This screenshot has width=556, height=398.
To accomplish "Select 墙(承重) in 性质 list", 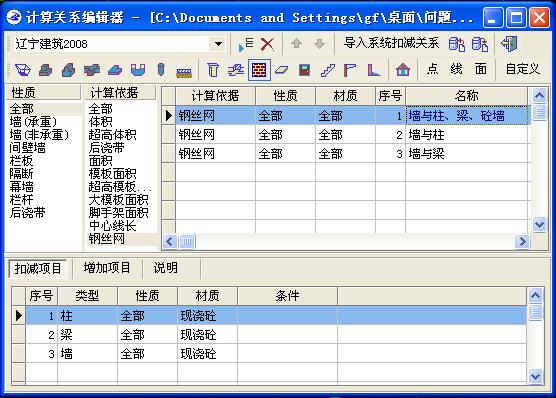I will [x=33, y=122].
